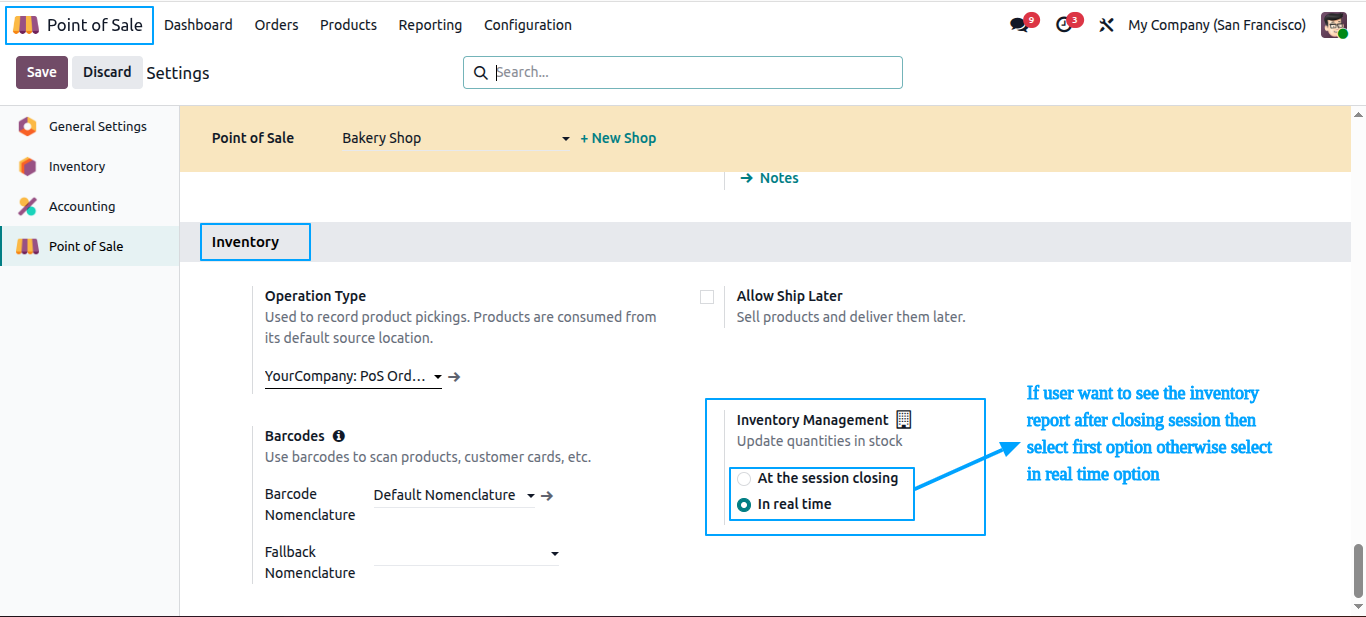Select In real time option
The image size is (1366, 617).
(744, 505)
